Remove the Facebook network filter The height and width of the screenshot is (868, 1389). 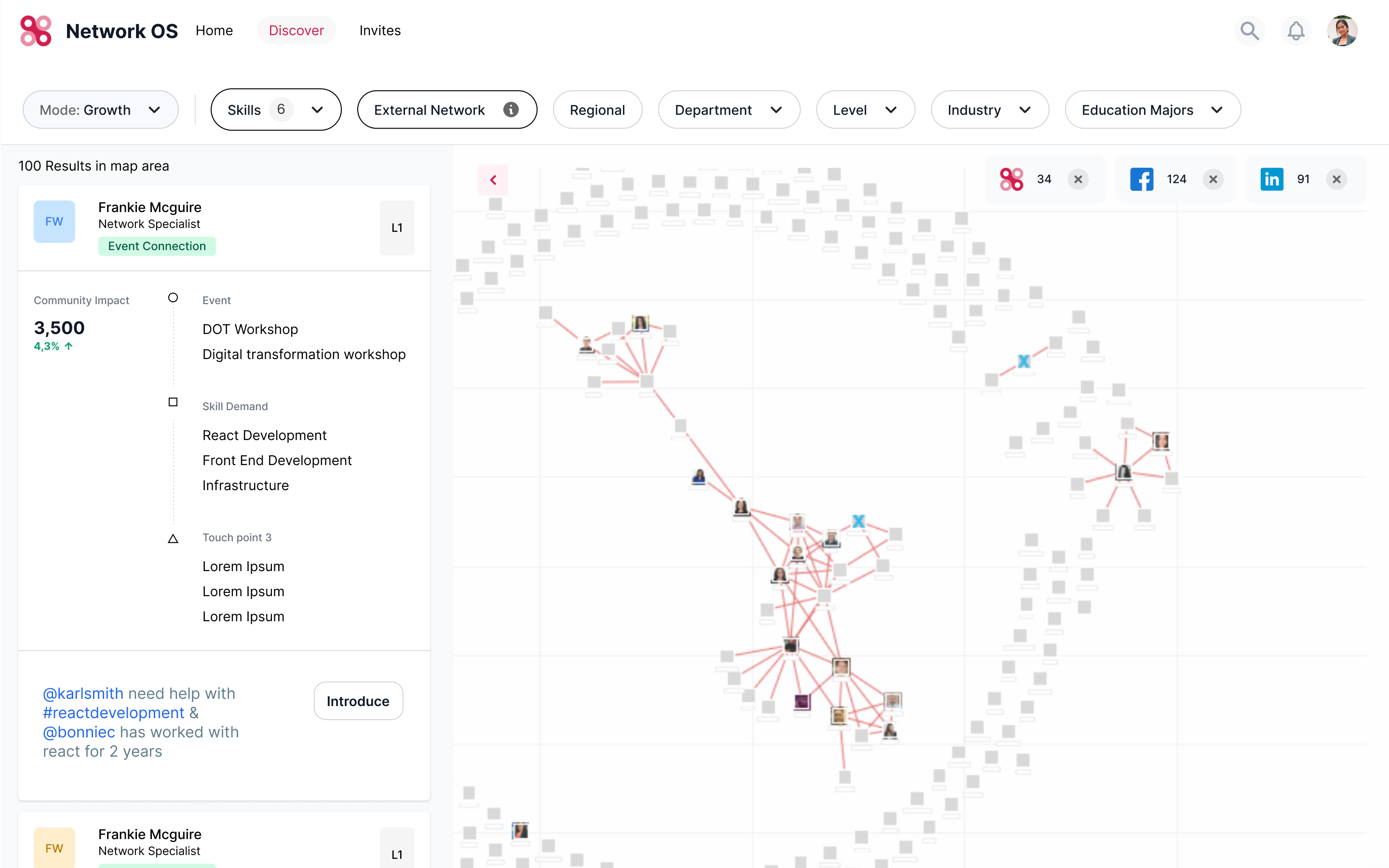1213,179
